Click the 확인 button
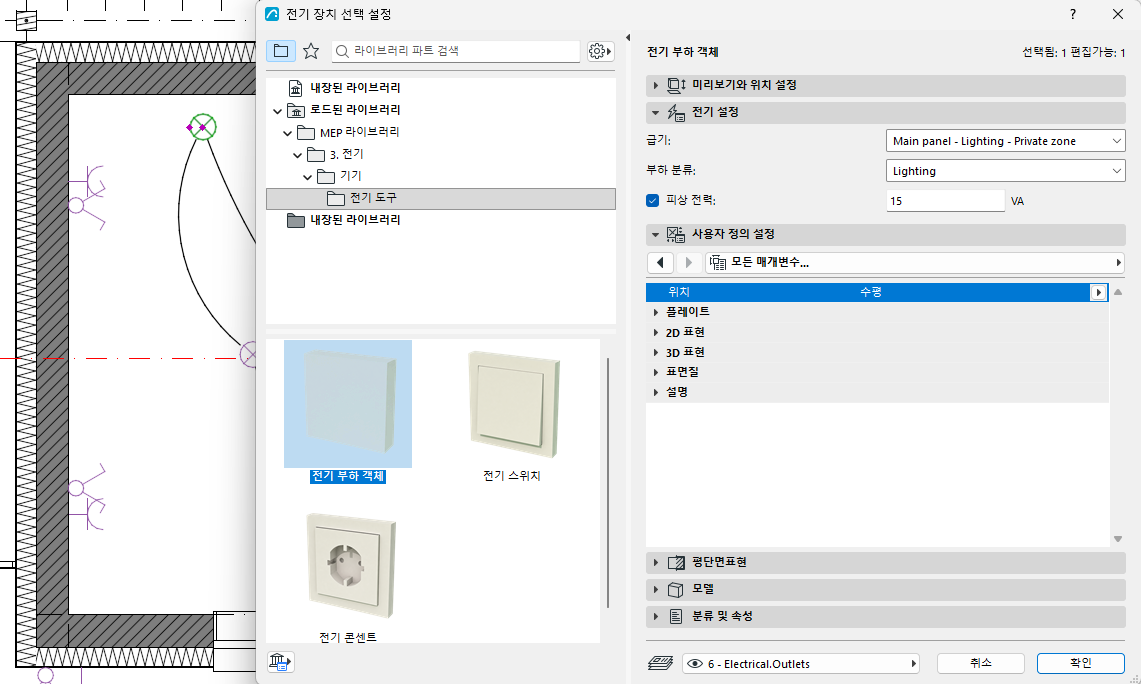Image resolution: width=1141 pixels, height=684 pixels. coord(1081,664)
